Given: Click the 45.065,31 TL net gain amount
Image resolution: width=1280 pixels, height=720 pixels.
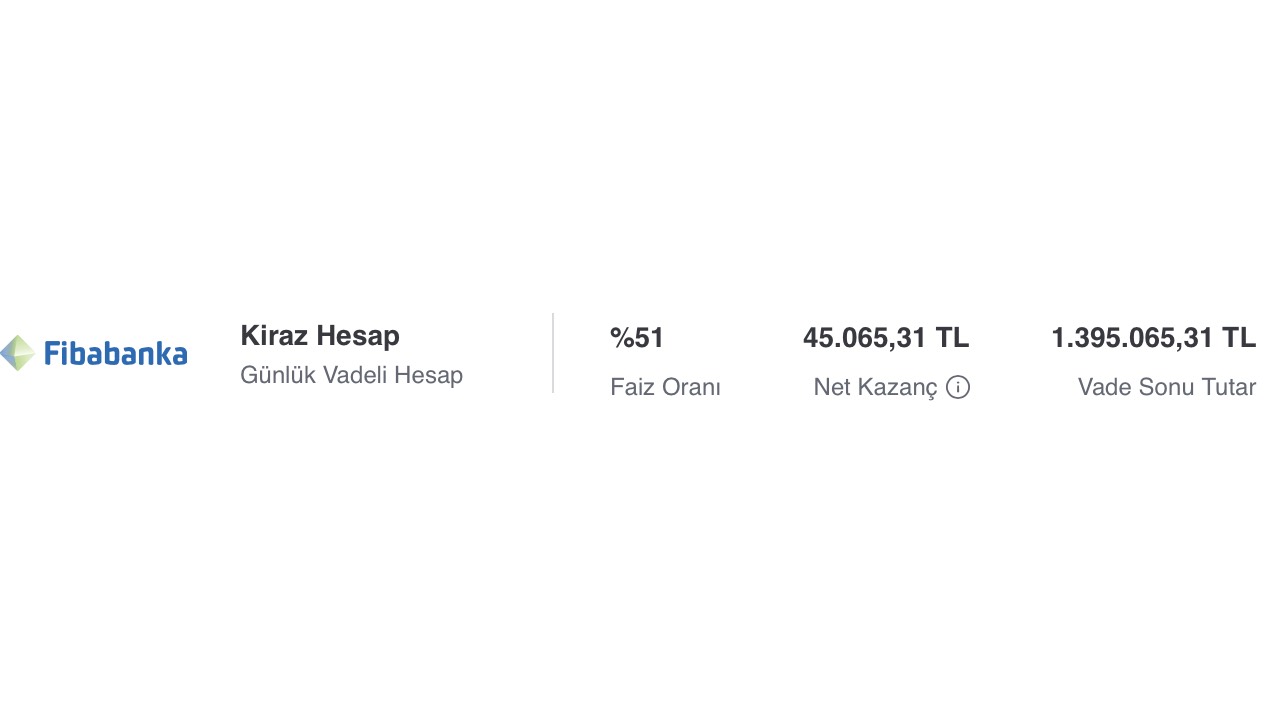Looking at the screenshot, I should (x=886, y=338).
